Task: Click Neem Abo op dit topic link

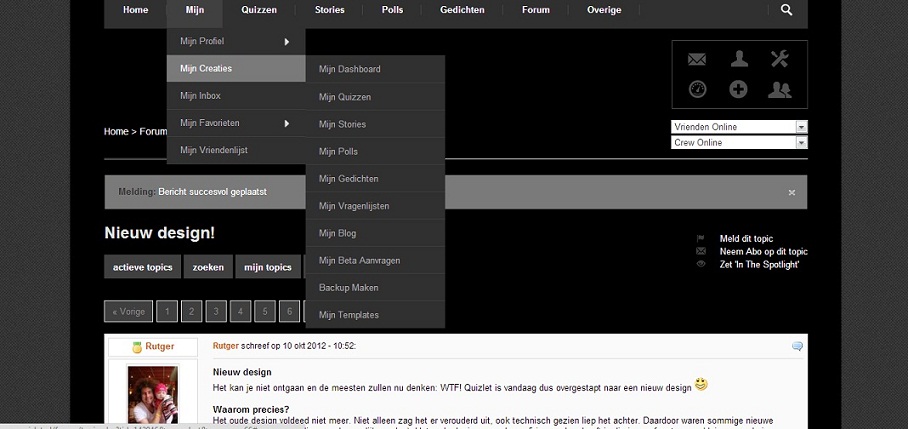Action: tap(763, 251)
